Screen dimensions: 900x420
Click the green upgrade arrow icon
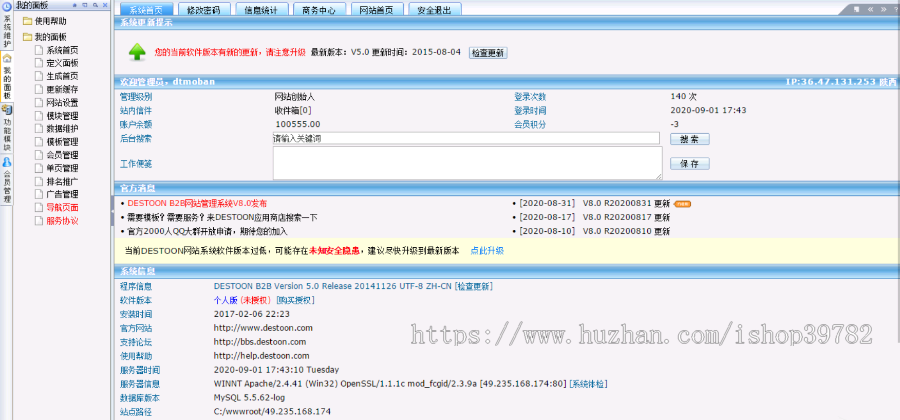point(137,52)
